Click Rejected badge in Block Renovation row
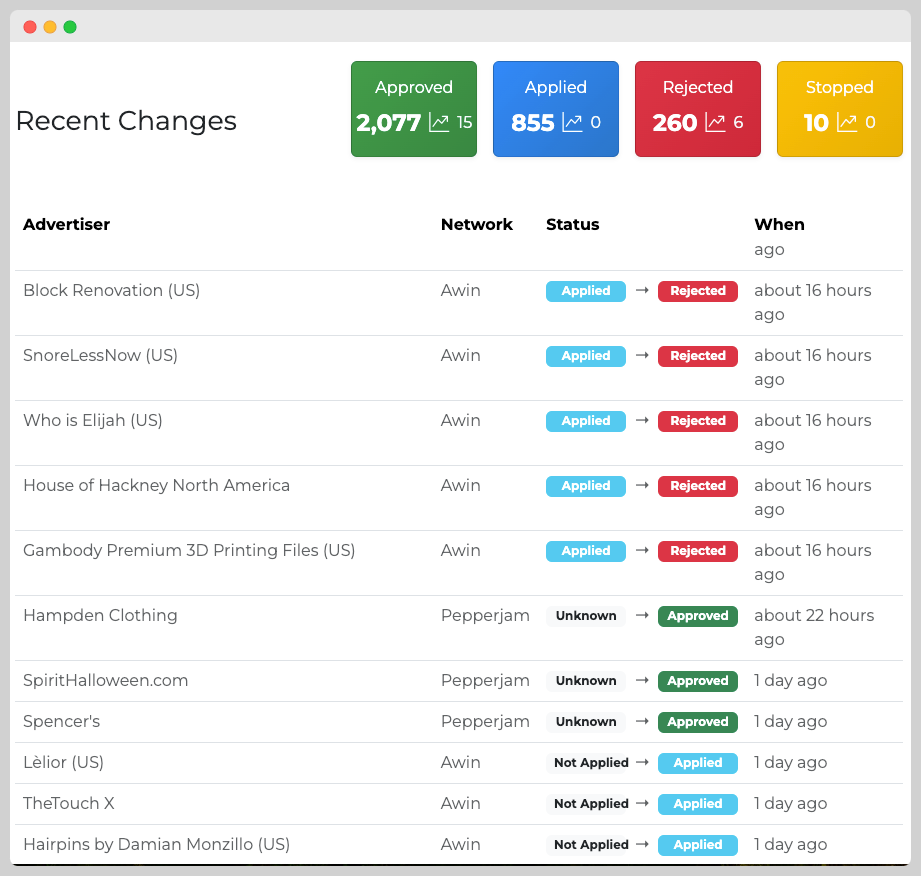Image resolution: width=921 pixels, height=876 pixels. (698, 291)
